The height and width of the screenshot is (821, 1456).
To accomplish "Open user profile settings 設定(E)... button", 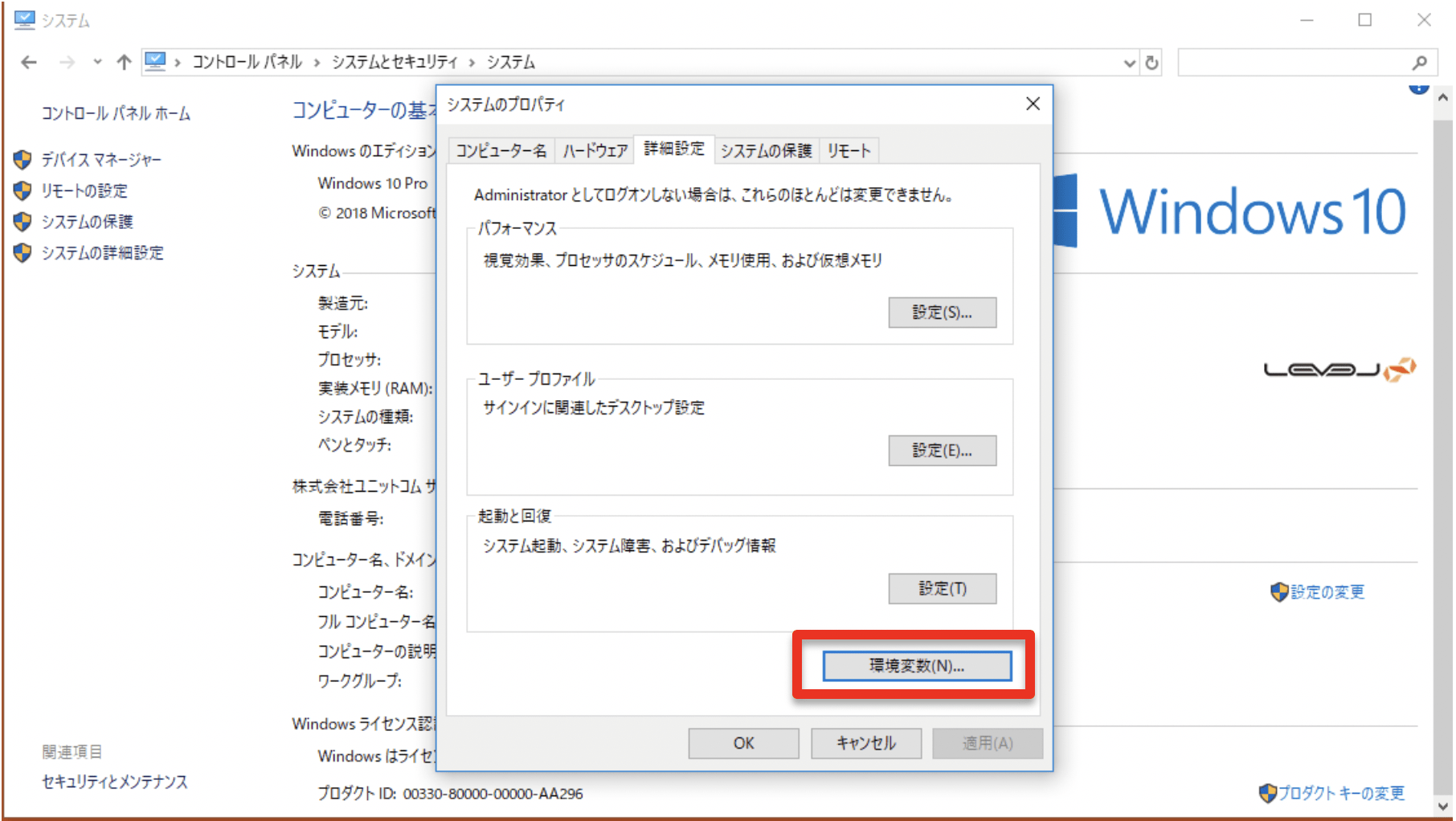I will [943, 451].
